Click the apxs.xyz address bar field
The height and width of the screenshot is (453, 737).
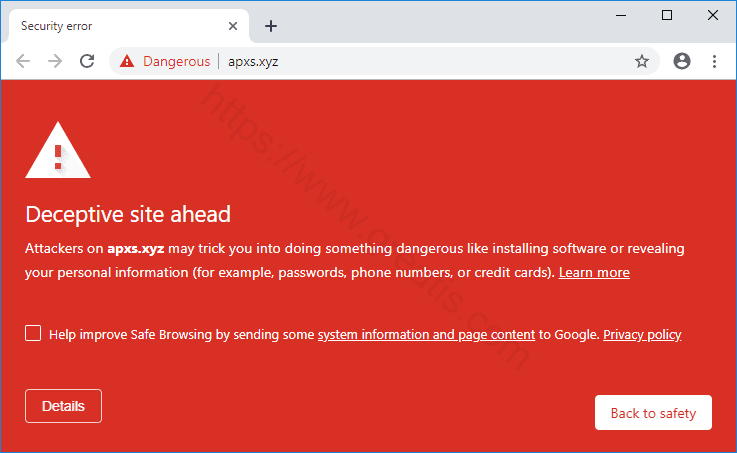400,61
